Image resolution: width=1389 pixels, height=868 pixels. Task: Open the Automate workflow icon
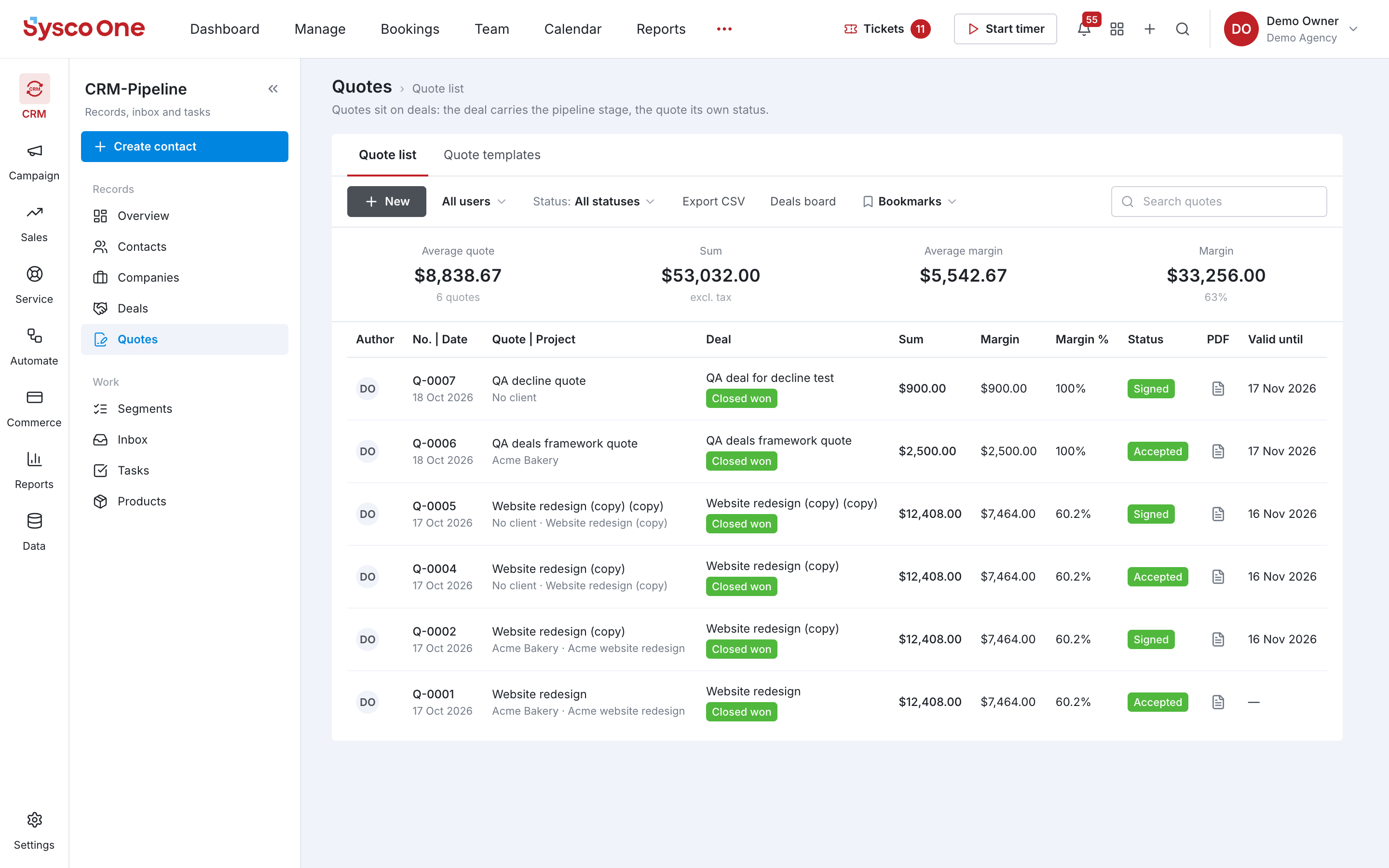(34, 336)
